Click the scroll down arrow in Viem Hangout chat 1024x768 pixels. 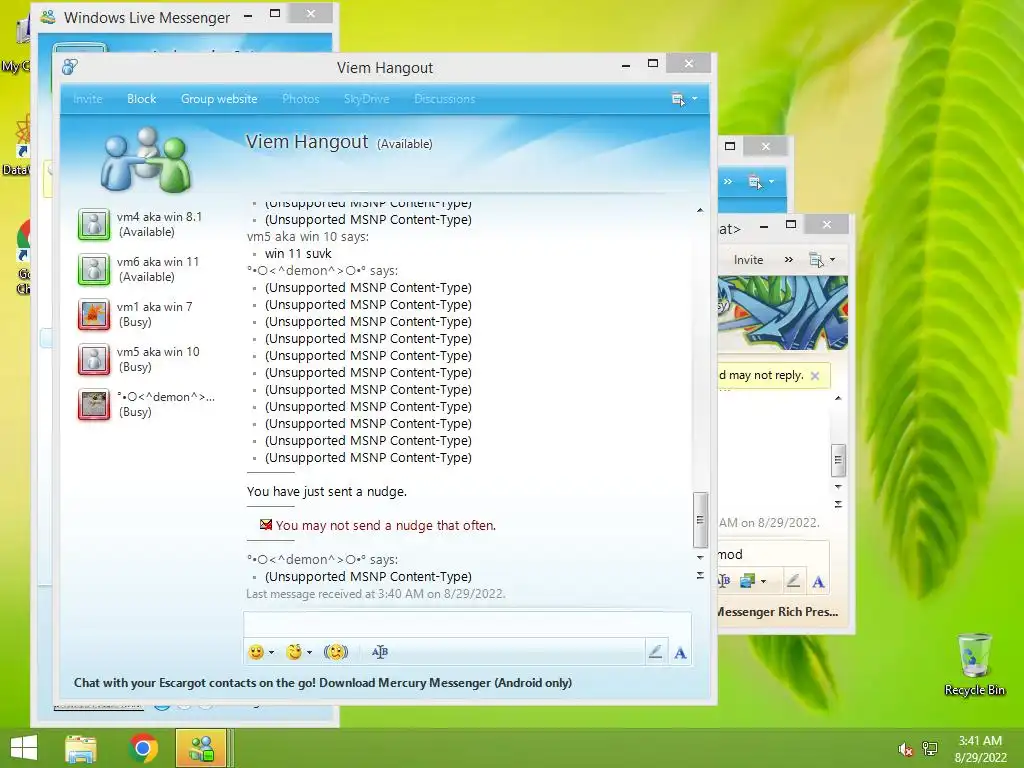click(700, 558)
